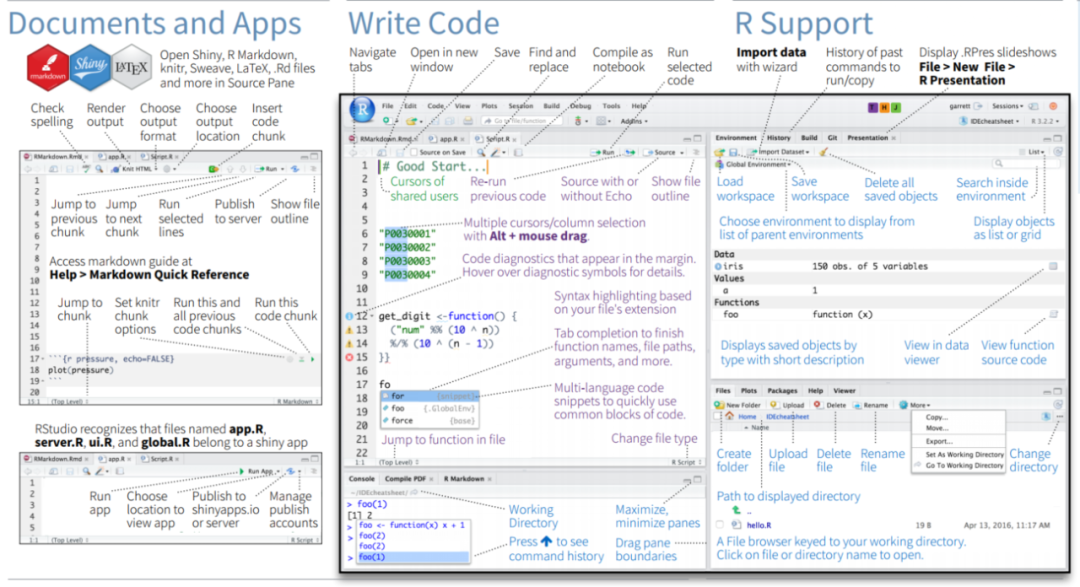Screen dimensions: 1080x587
Task: Switch to the History tab
Action: pos(778,138)
